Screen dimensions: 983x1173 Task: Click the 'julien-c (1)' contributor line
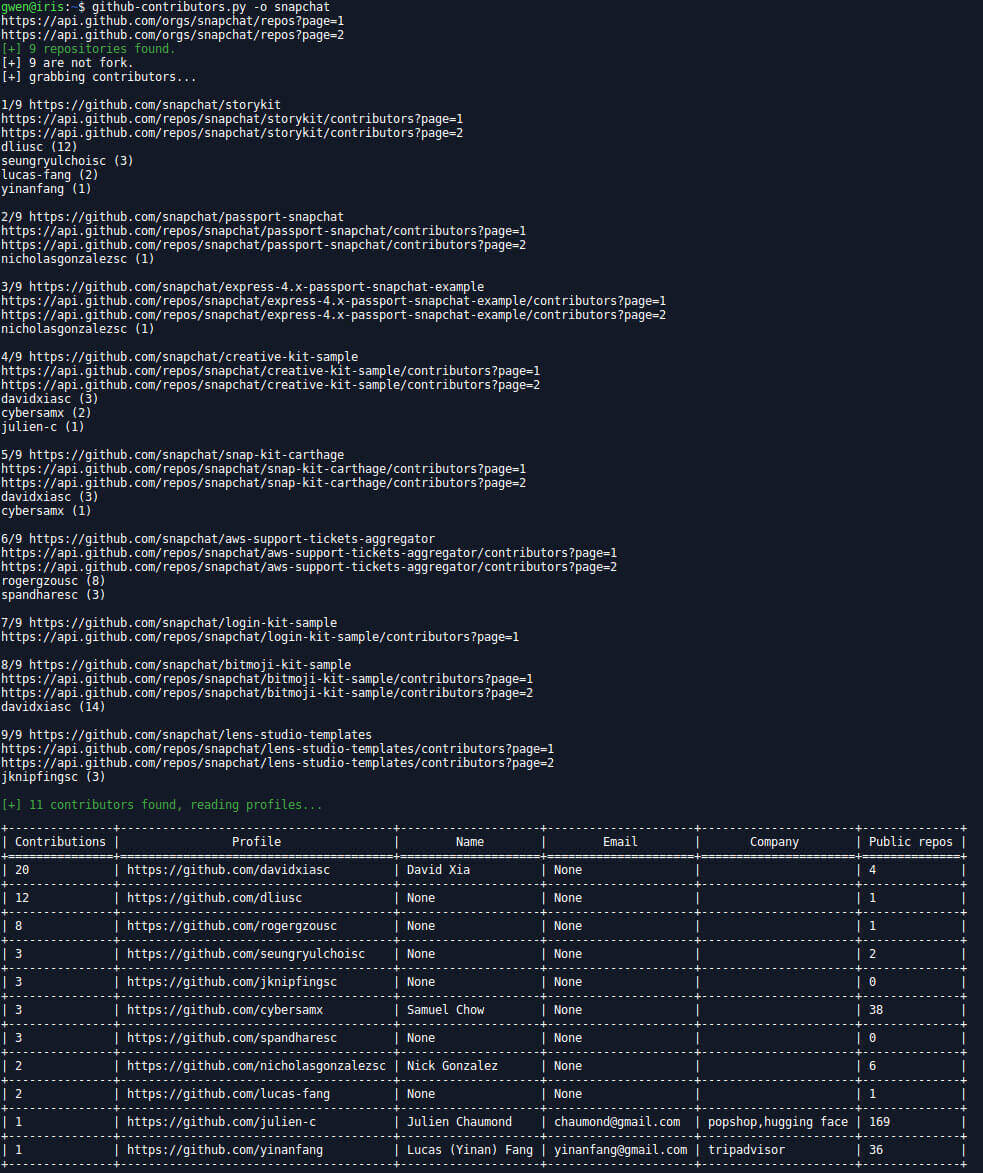tap(43, 427)
